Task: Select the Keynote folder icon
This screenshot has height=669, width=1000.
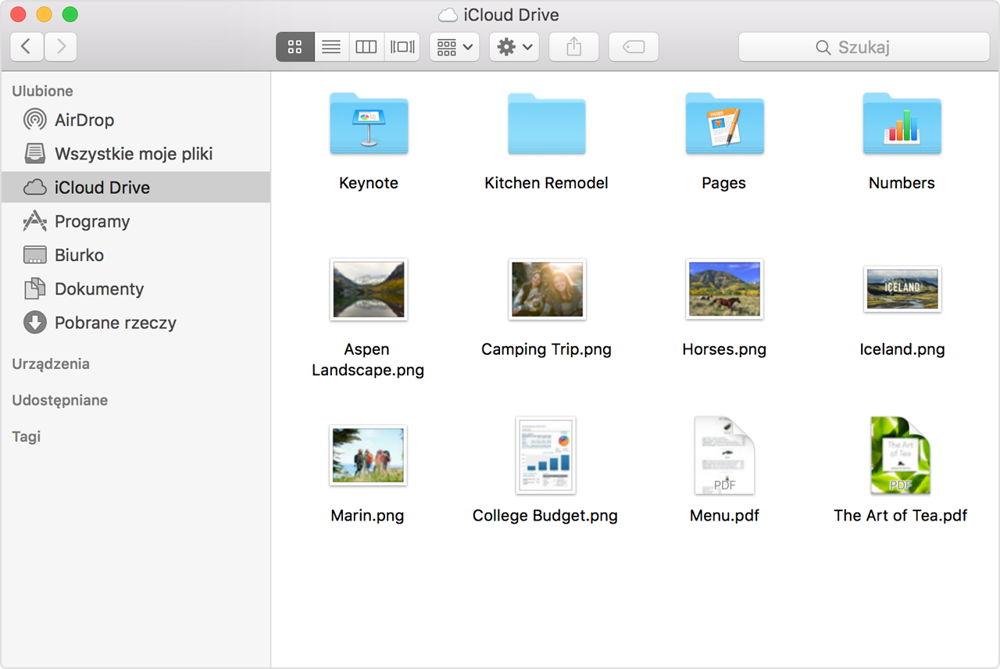Action: click(368, 125)
